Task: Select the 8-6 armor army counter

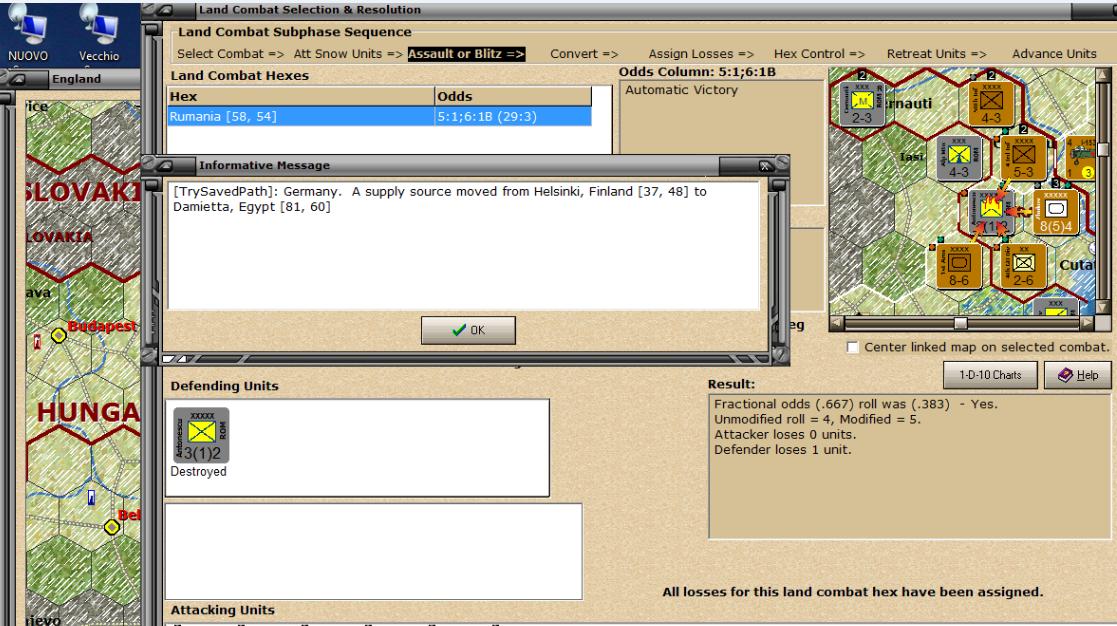Action: (x=959, y=266)
